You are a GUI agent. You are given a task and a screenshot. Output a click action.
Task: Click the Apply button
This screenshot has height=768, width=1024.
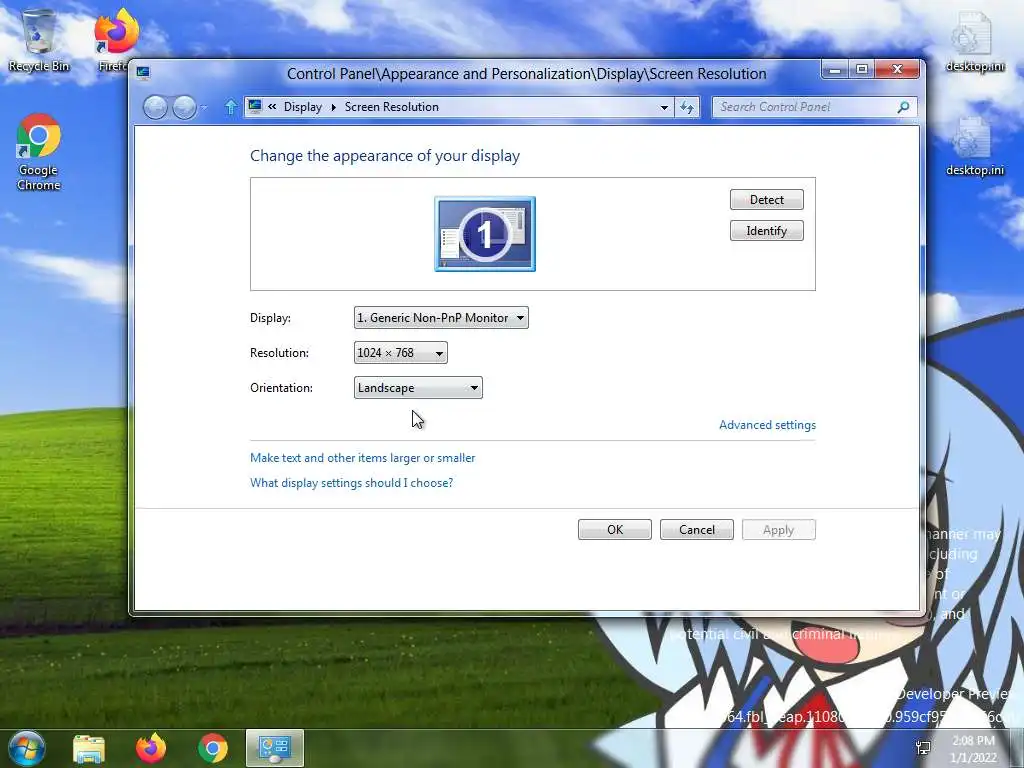click(x=778, y=530)
